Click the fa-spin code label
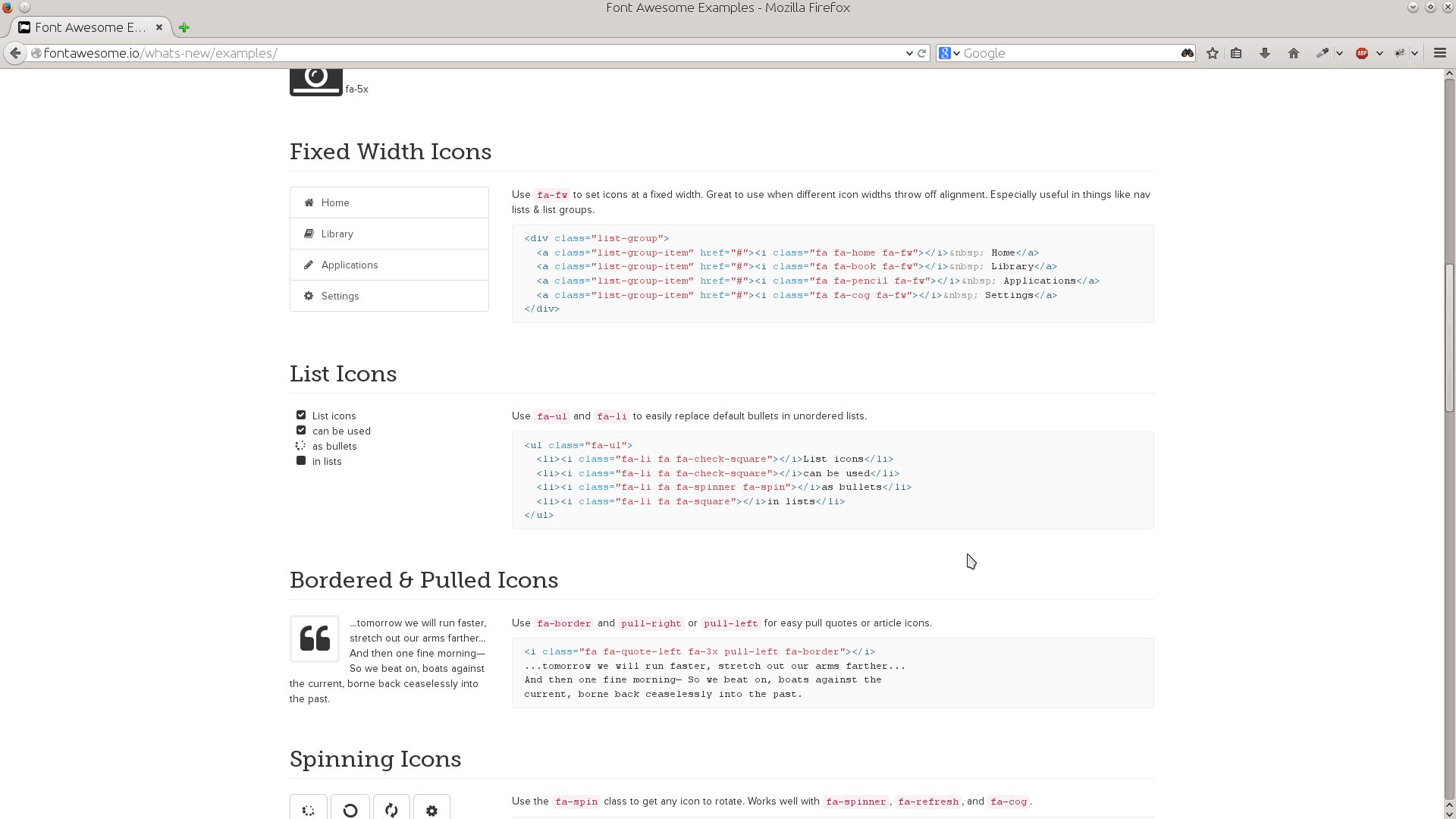Screen dimensions: 1456x819 coord(576,802)
